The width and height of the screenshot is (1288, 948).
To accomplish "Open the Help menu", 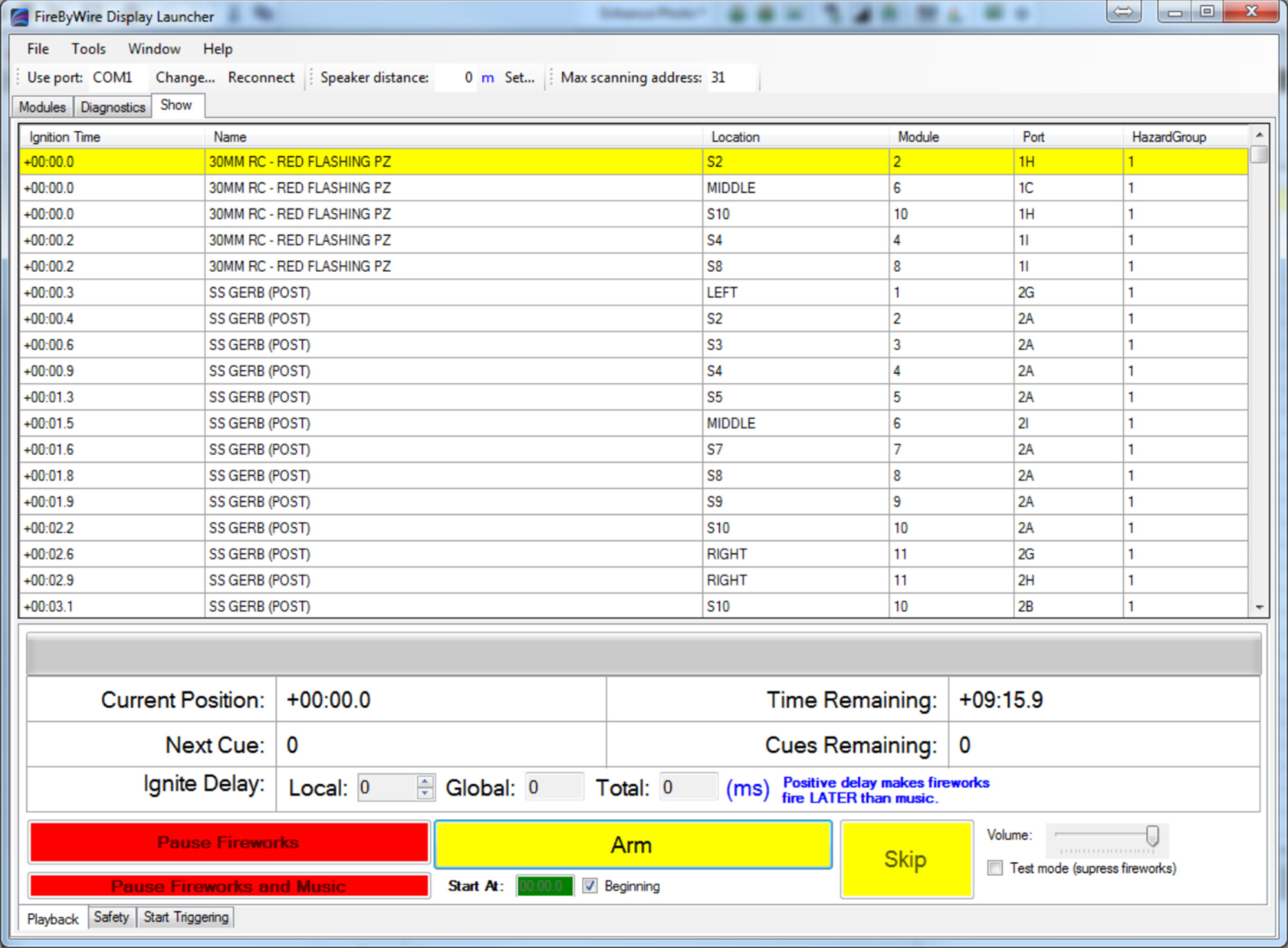I will [x=218, y=49].
